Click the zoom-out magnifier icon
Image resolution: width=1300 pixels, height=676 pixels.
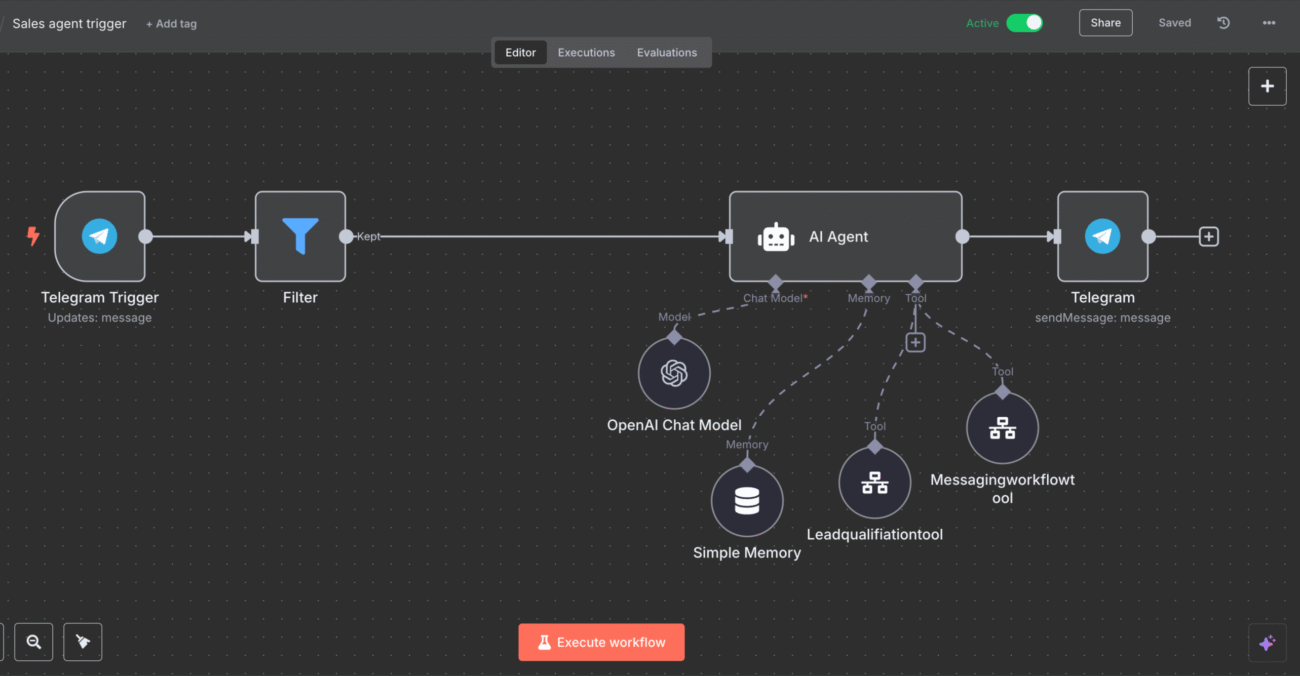tap(34, 642)
